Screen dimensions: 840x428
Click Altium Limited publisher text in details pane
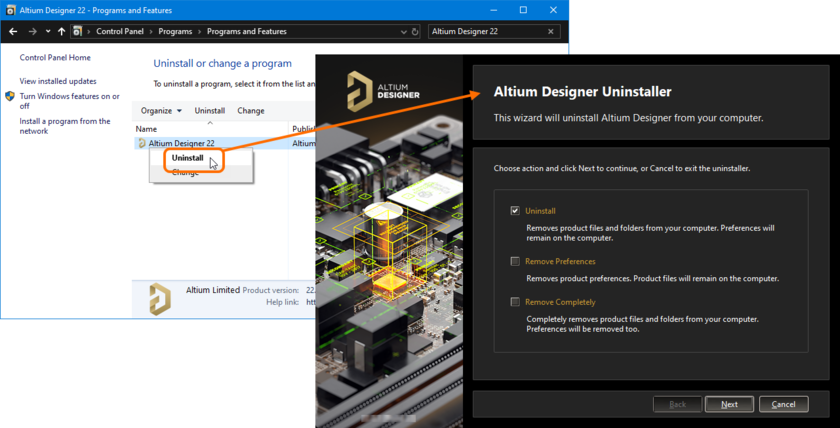[x=213, y=290]
